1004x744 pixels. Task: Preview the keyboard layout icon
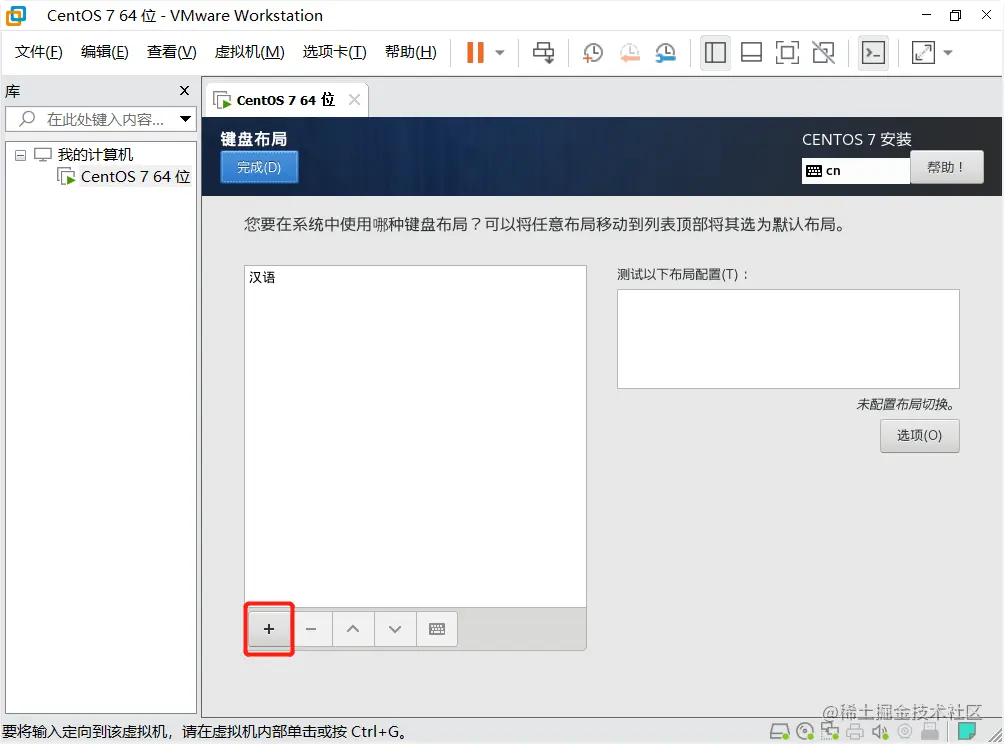[x=437, y=629]
